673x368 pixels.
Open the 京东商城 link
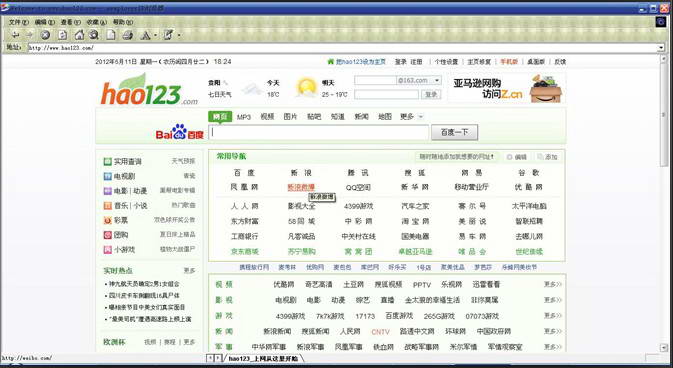(245, 252)
